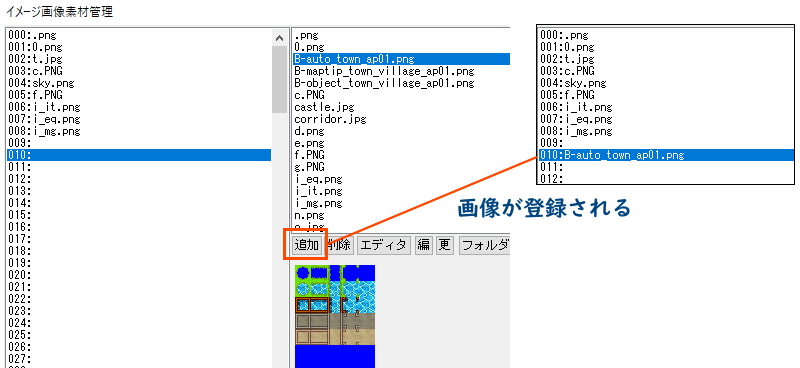Select slot 020: in left list

[x=139, y=275]
